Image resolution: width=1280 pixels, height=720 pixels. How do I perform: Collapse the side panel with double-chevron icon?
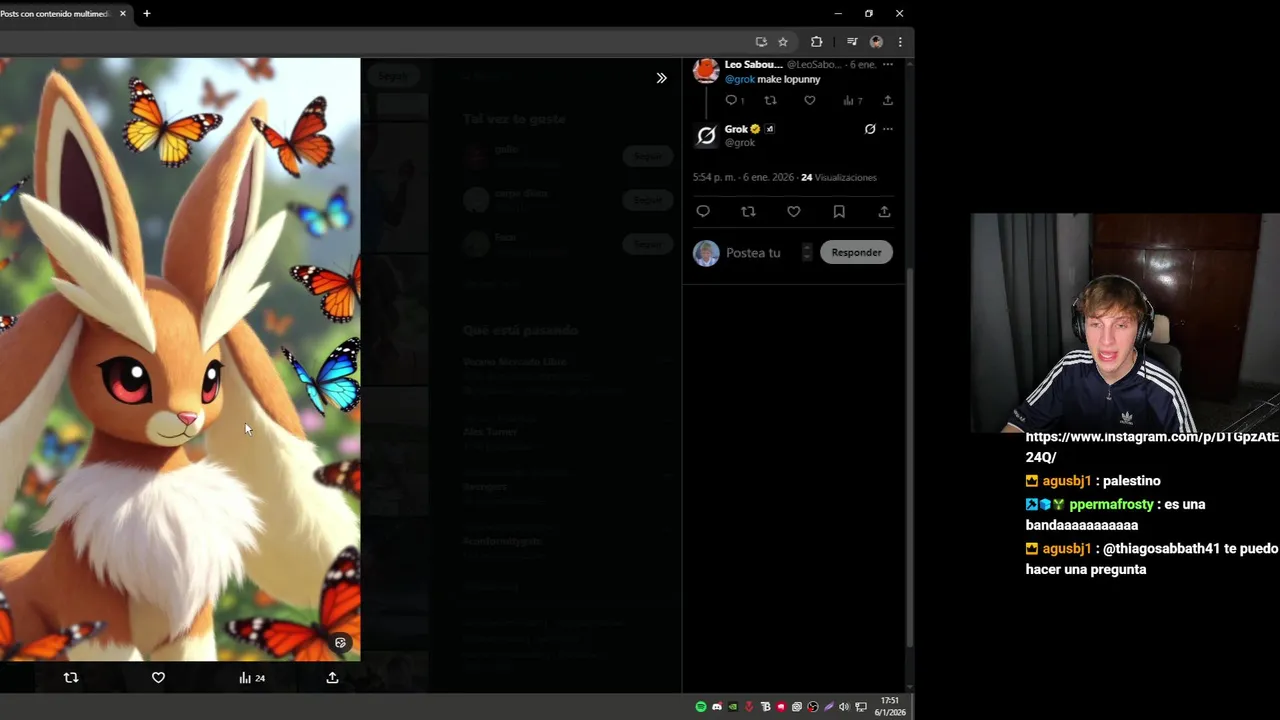pos(661,78)
